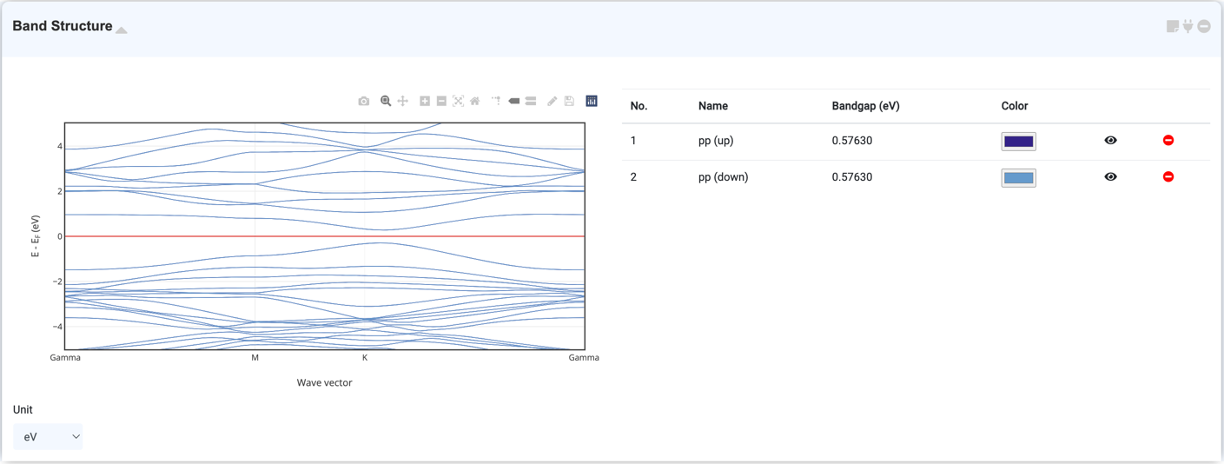Open the Unit eV dropdown

48,437
